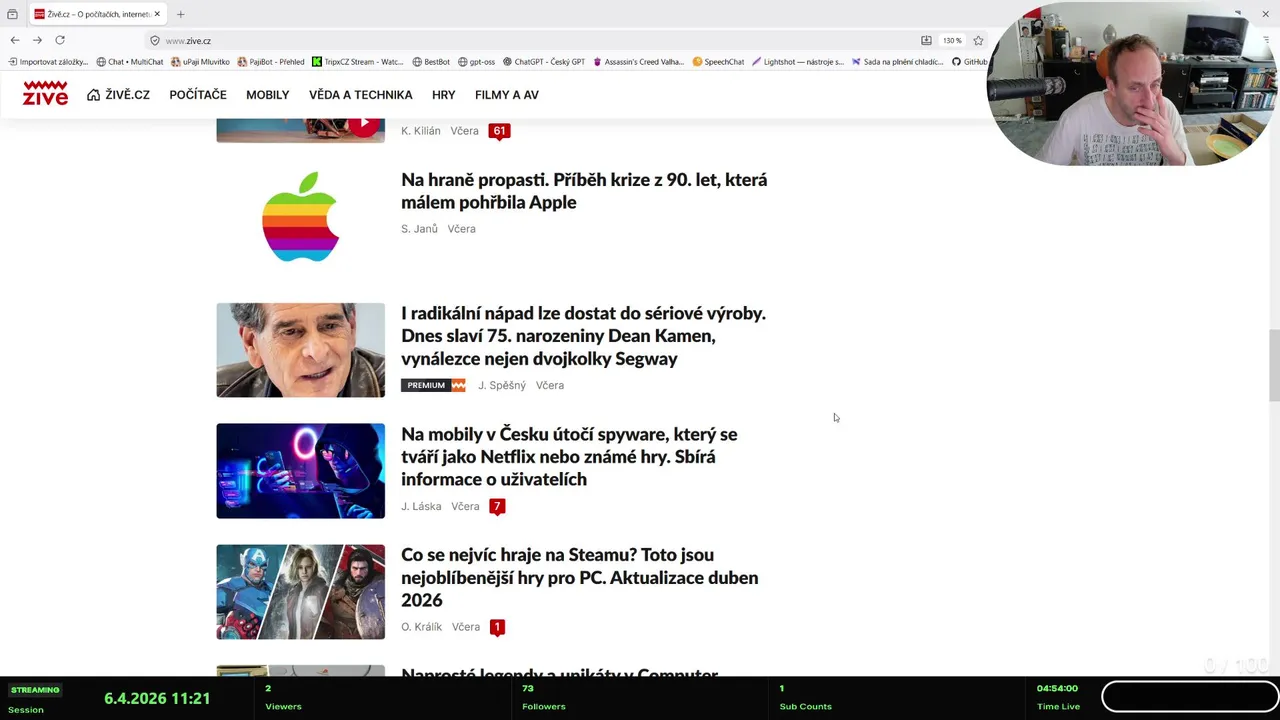Open the VĚDA A TECHNIKA section

pyautogui.click(x=360, y=95)
